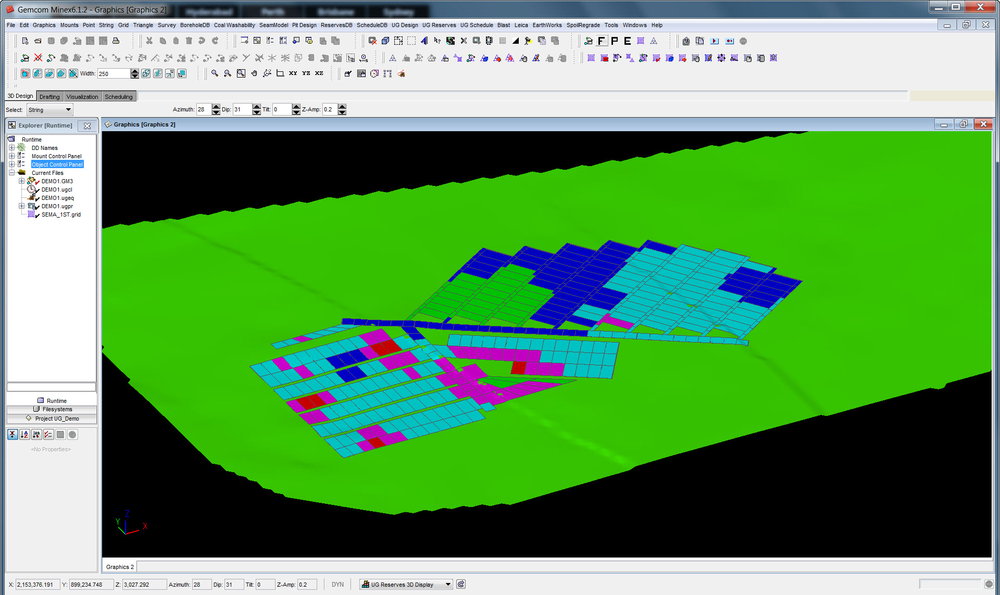1000x595 pixels.
Task: Expand the DEMO1.GM3 tree node
Action: pos(21,181)
